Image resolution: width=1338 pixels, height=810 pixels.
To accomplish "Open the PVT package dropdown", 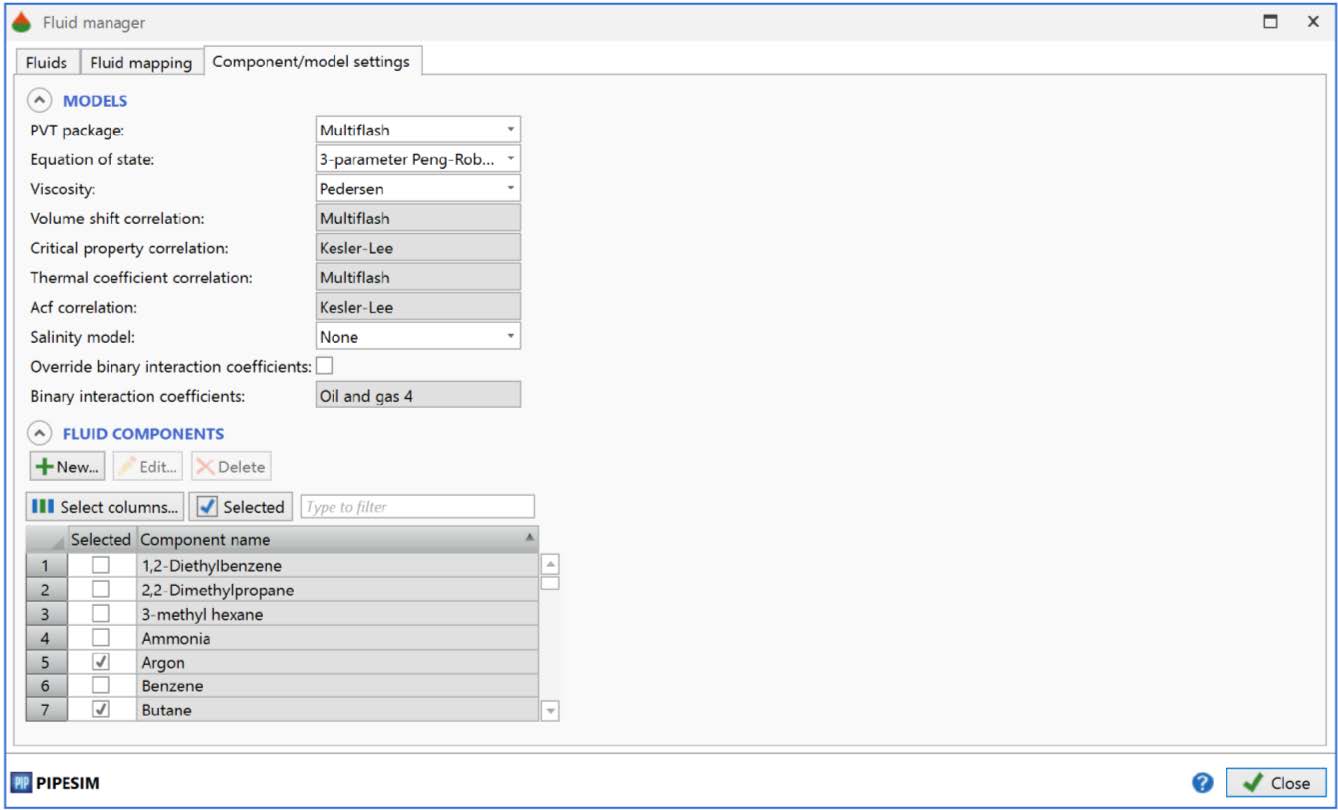I will pos(418,130).
